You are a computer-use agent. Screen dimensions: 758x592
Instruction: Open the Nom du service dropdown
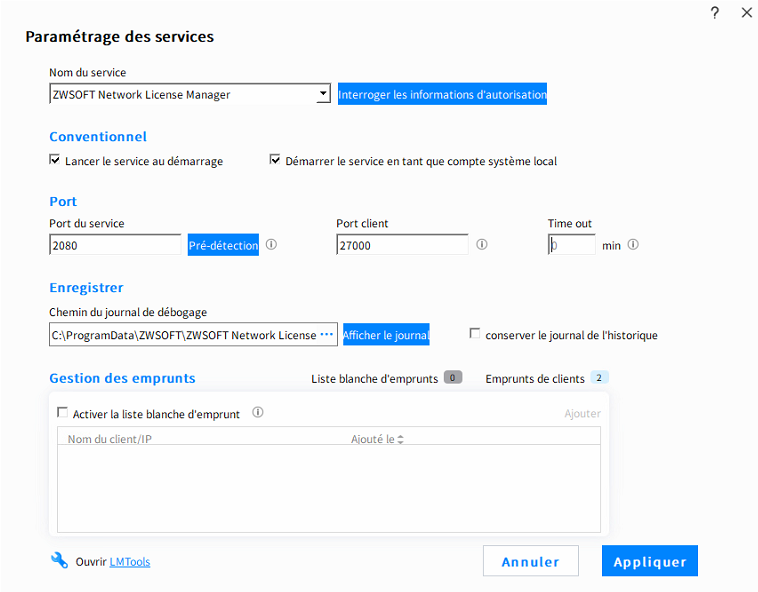click(323, 94)
